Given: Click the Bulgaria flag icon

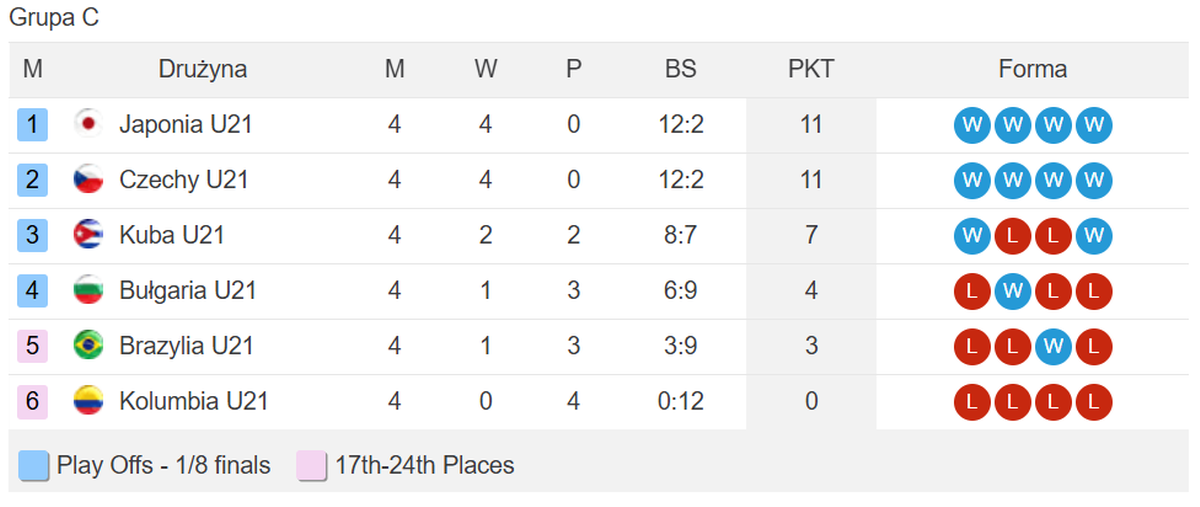Looking at the screenshot, I should [88, 291].
